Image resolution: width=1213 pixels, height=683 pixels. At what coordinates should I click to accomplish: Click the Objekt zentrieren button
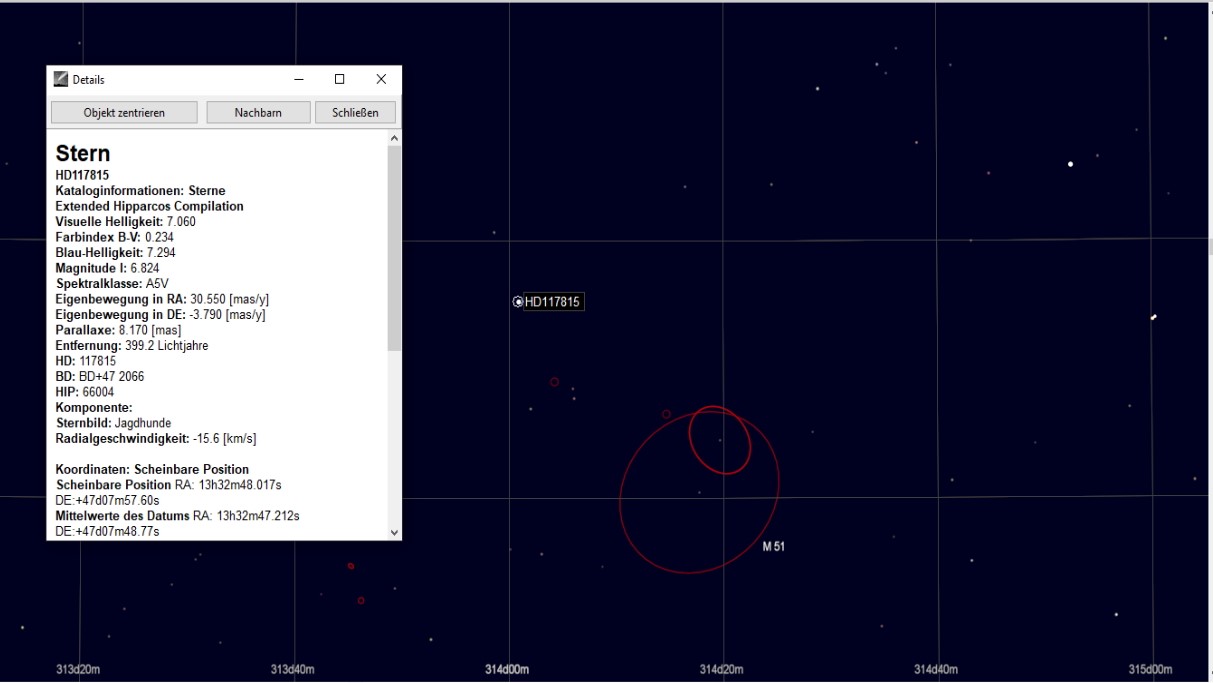click(x=124, y=113)
